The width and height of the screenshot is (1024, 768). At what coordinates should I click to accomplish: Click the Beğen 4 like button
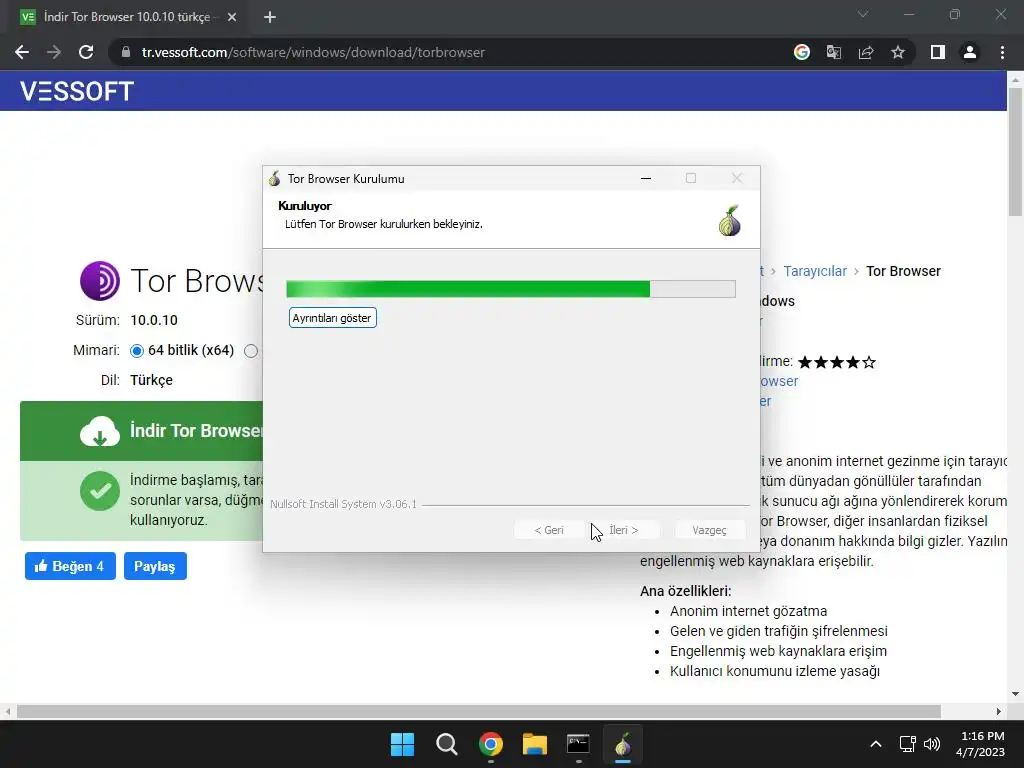[x=71, y=566]
